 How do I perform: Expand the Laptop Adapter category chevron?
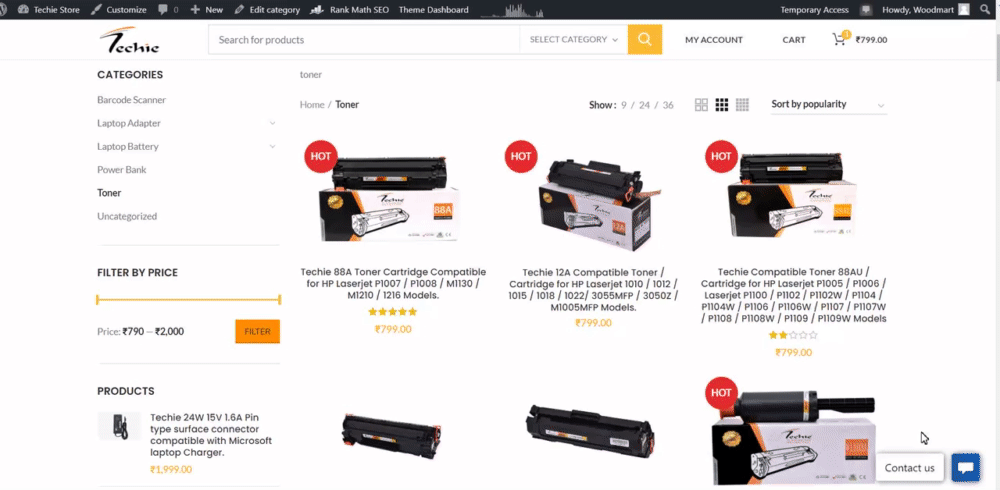tap(272, 123)
